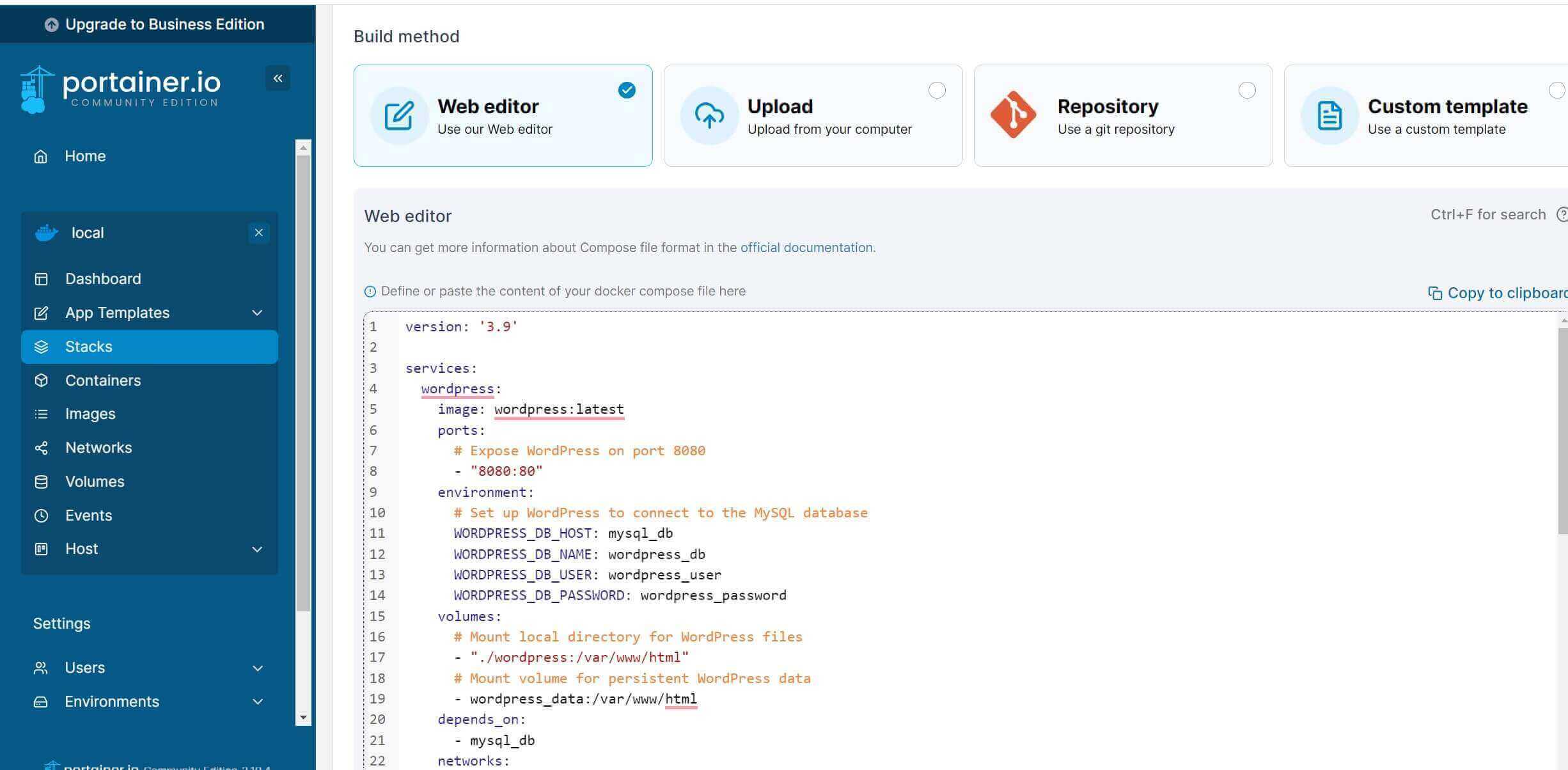Click the sidebar scrollbar up arrow
Viewport: 1568px width, 770px height.
pos(303,148)
